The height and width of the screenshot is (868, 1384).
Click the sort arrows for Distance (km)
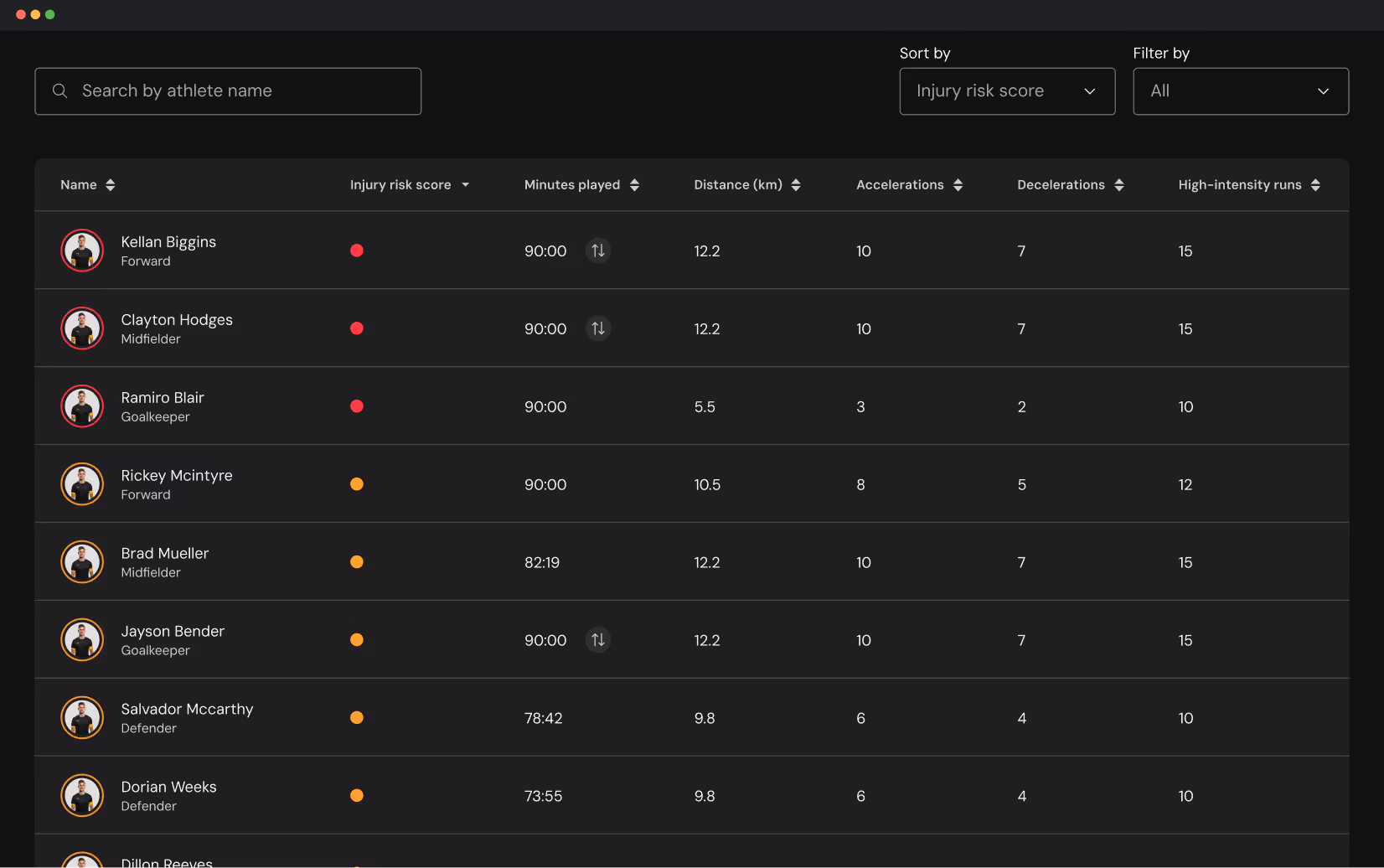point(795,184)
